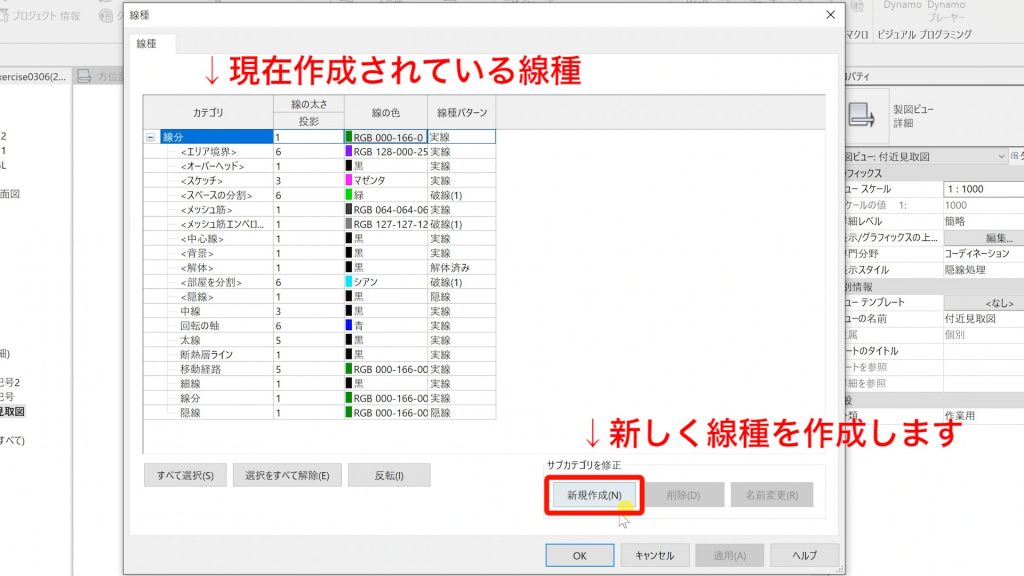Select the 実線 pattern for スケッチ row
This screenshot has height=576, width=1024.
pos(440,180)
